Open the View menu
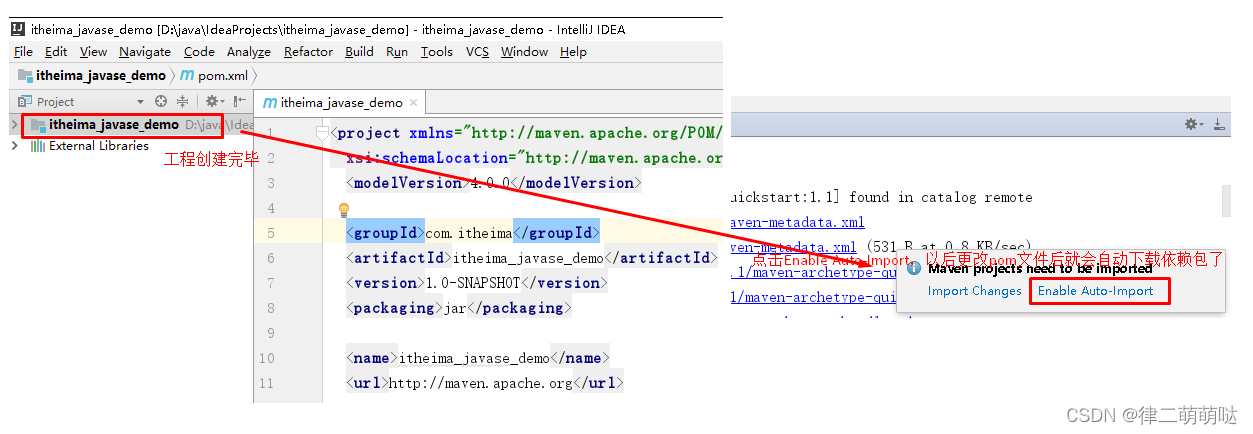1253x434 pixels. (93, 51)
